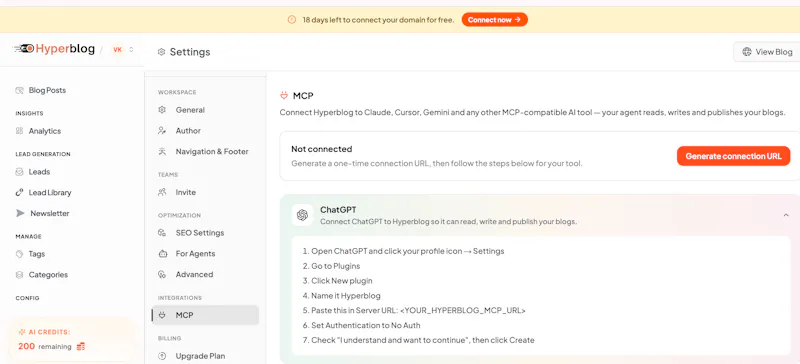Open the VK workspace switcher dropdown
The image size is (800, 364).
pyautogui.click(x=131, y=50)
